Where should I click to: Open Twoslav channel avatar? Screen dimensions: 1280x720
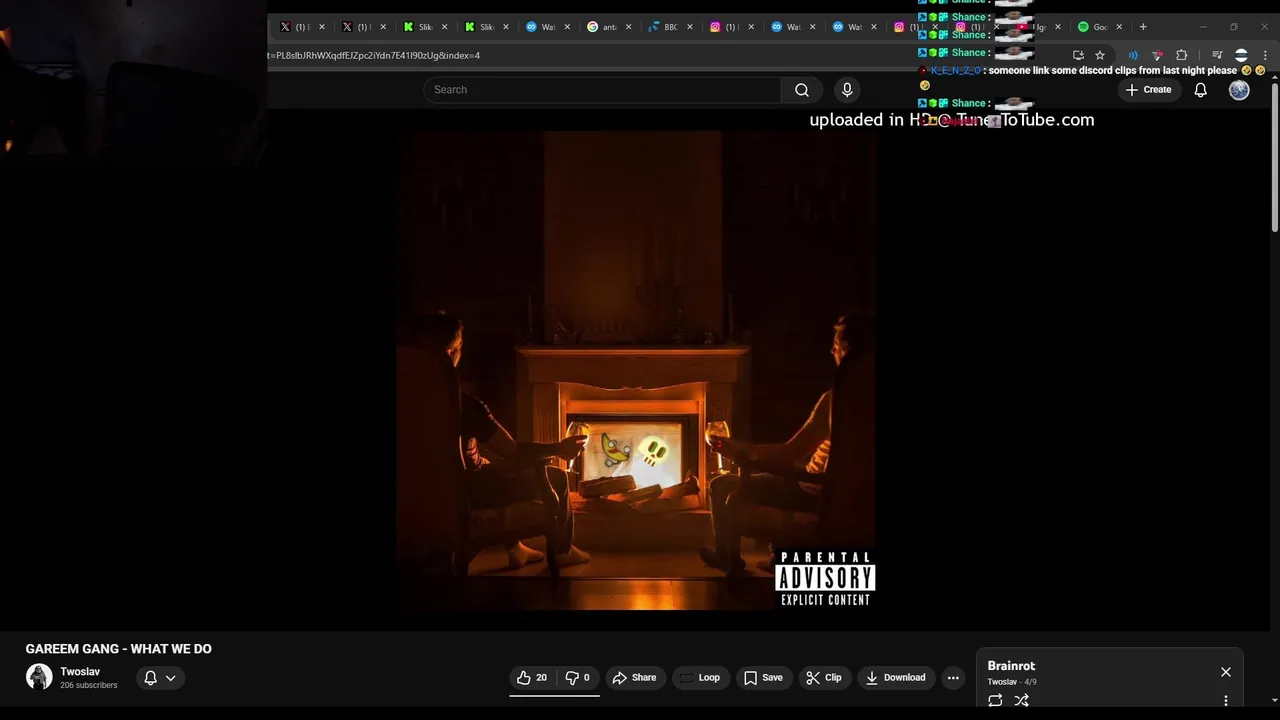pyautogui.click(x=39, y=677)
